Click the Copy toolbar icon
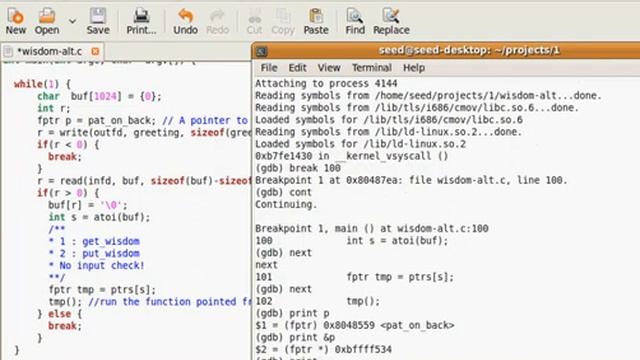The height and width of the screenshot is (360, 640). [x=283, y=21]
